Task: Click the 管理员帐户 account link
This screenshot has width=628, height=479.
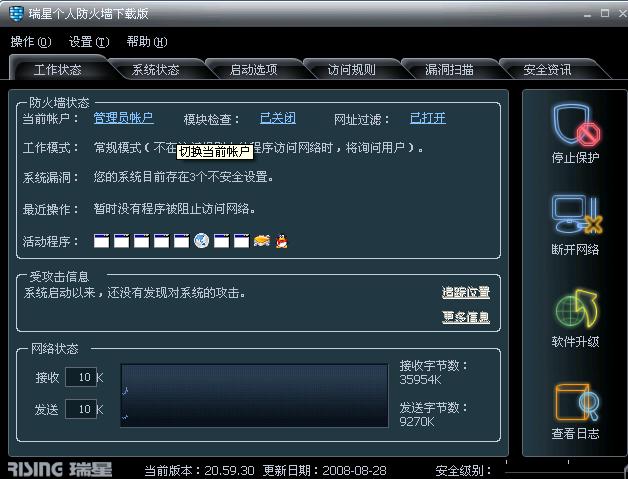Action: pos(123,118)
